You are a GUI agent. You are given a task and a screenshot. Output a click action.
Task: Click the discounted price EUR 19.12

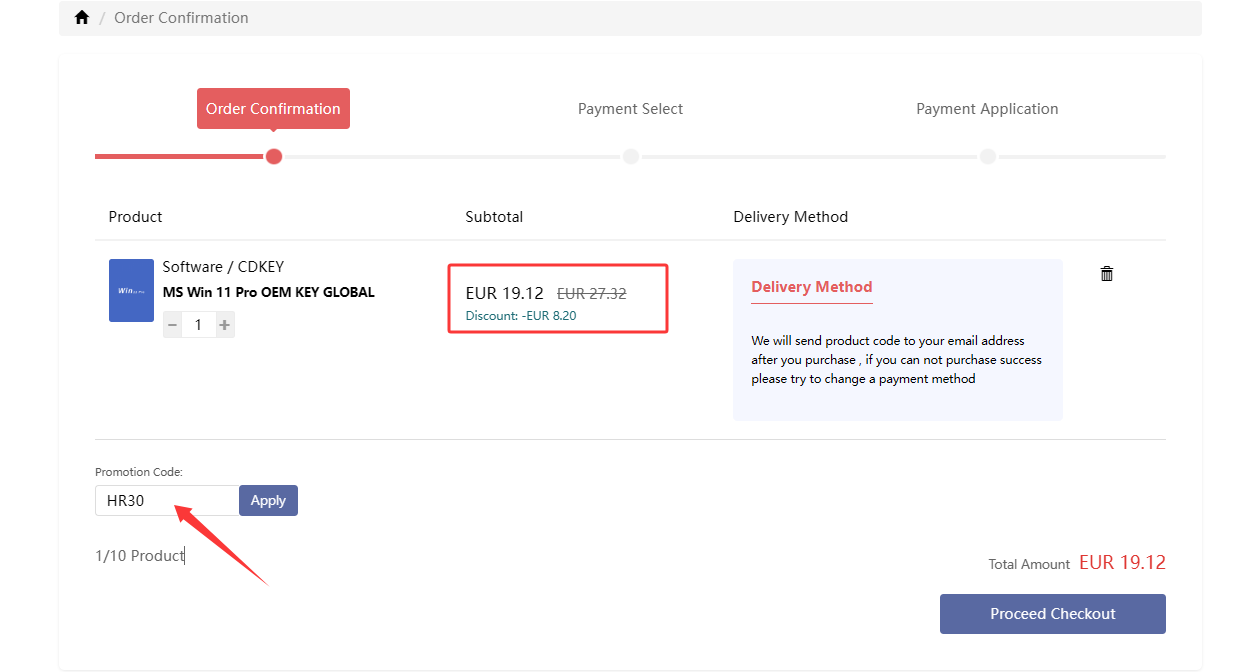tap(504, 293)
